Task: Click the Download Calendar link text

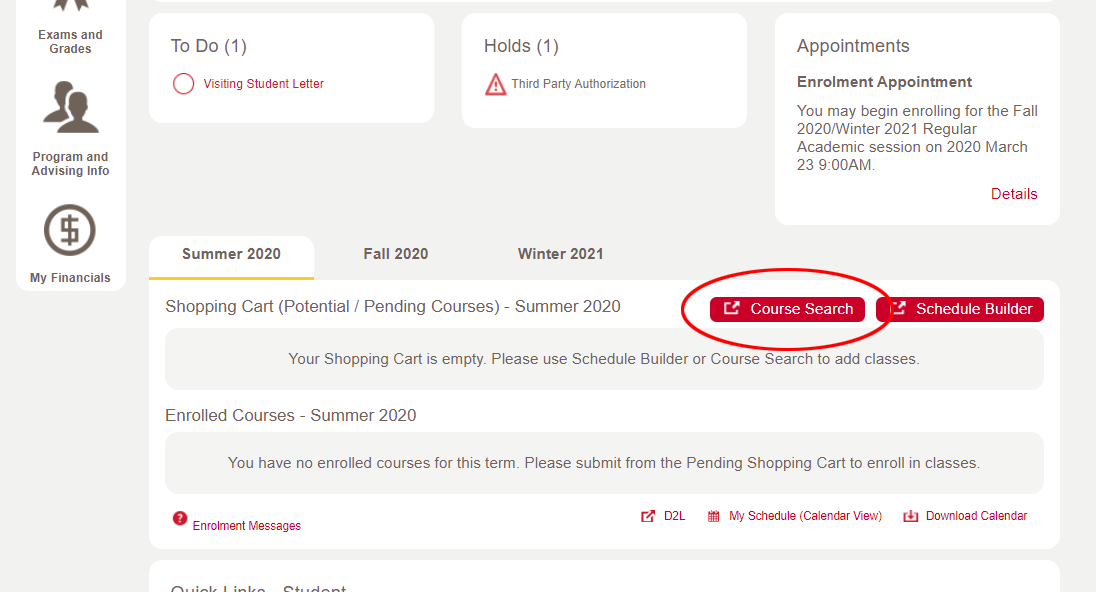Action: 976,516
